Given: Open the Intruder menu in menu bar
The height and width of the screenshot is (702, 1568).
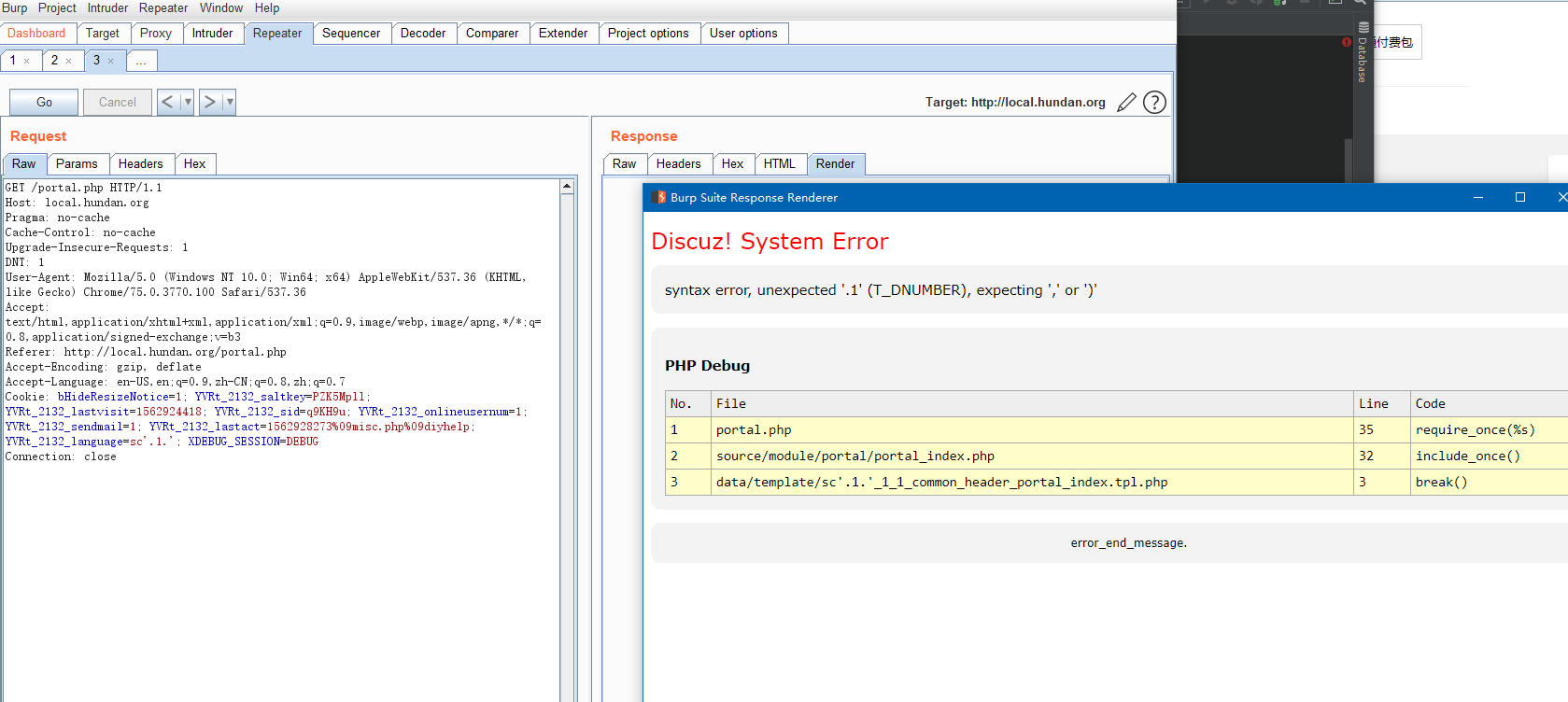Looking at the screenshot, I should (x=107, y=7).
